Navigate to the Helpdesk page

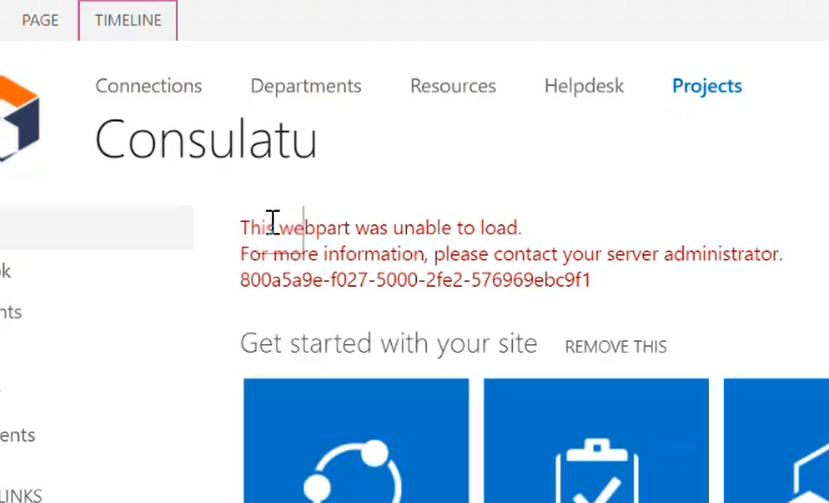tap(583, 86)
